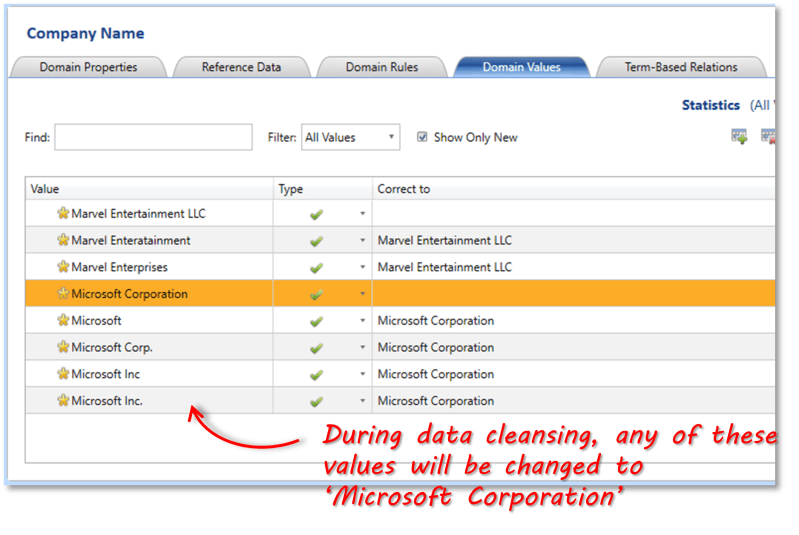Click the star icon of Microsoft Inc without period
The width and height of the screenshot is (799, 535).
click(x=63, y=373)
